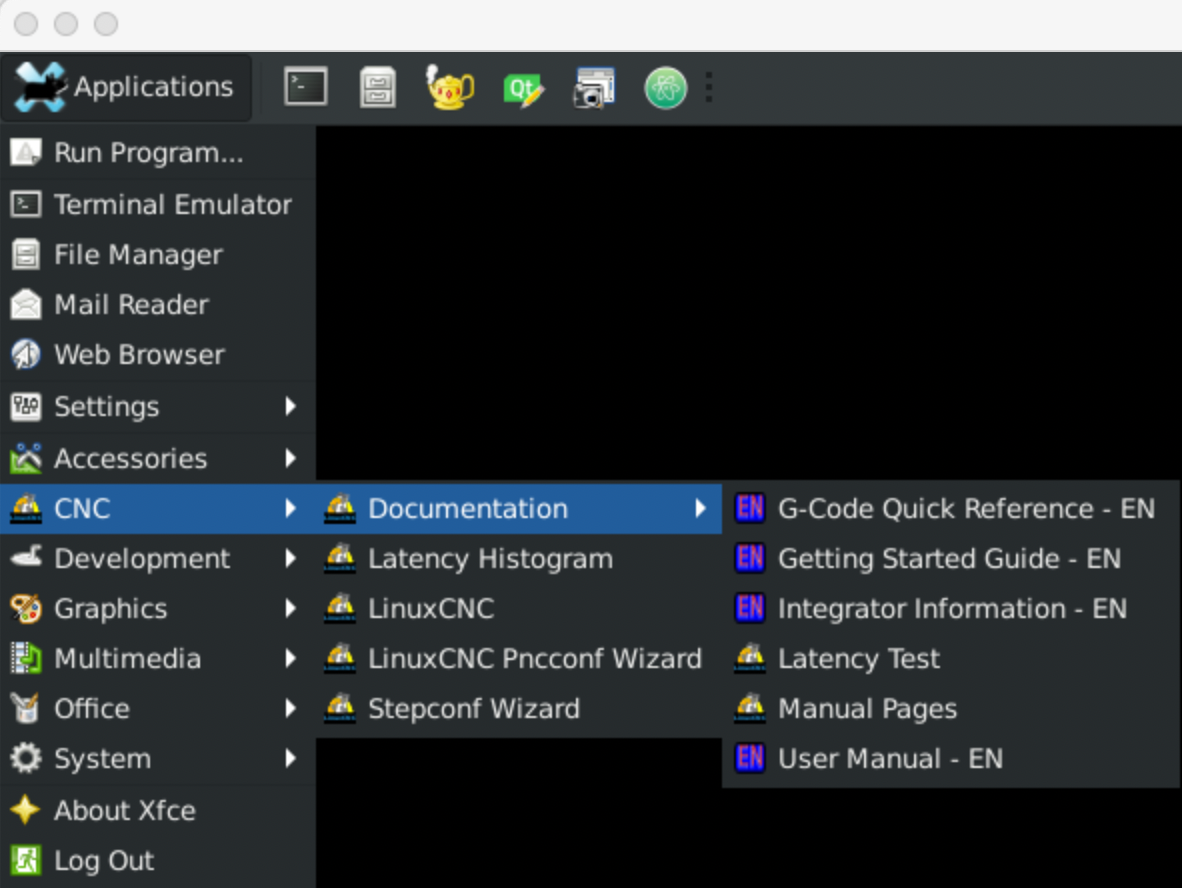
Task: Launch the Atom editor panel icon
Action: [666, 88]
